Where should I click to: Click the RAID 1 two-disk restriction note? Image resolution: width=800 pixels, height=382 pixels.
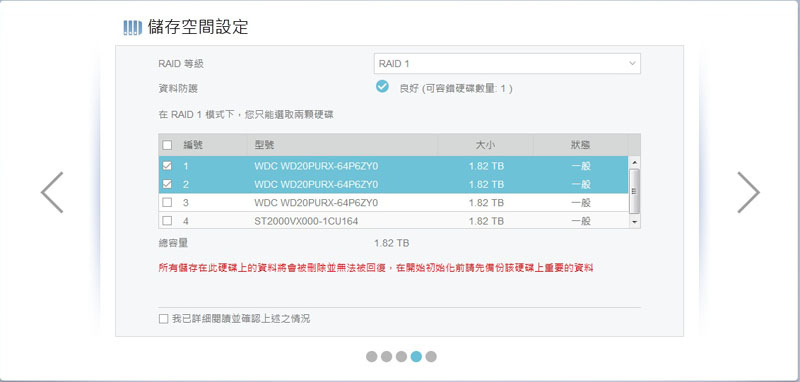246,115
